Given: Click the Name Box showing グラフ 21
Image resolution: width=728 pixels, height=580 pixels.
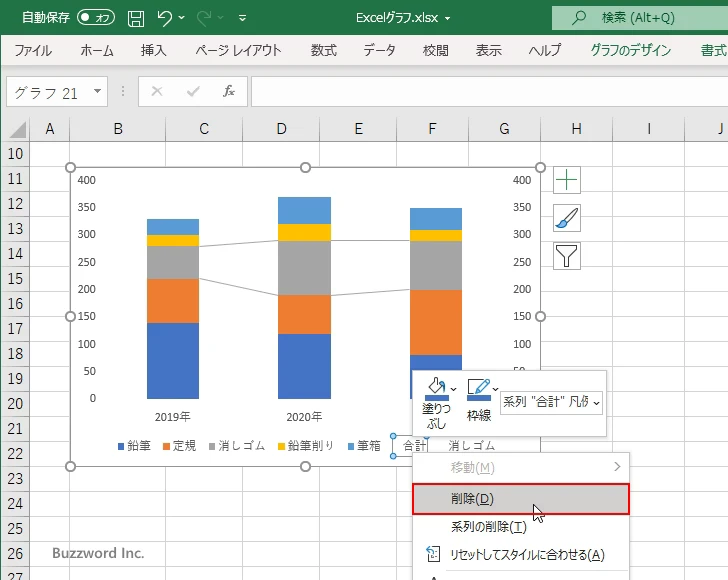Looking at the screenshot, I should point(49,92).
